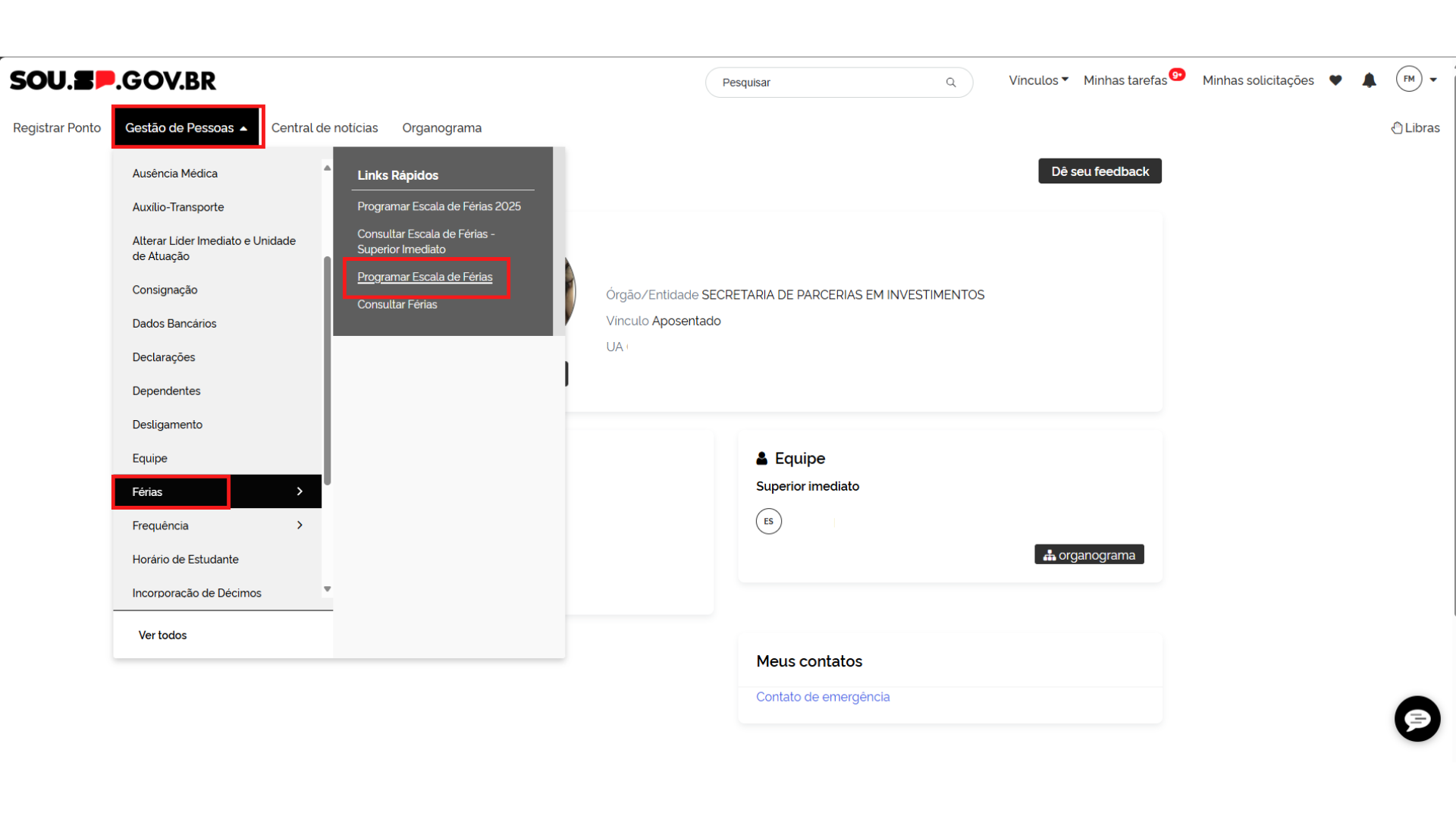The height and width of the screenshot is (819, 1456).
Task: Enable Libras accessibility hand icon
Action: point(1397,128)
